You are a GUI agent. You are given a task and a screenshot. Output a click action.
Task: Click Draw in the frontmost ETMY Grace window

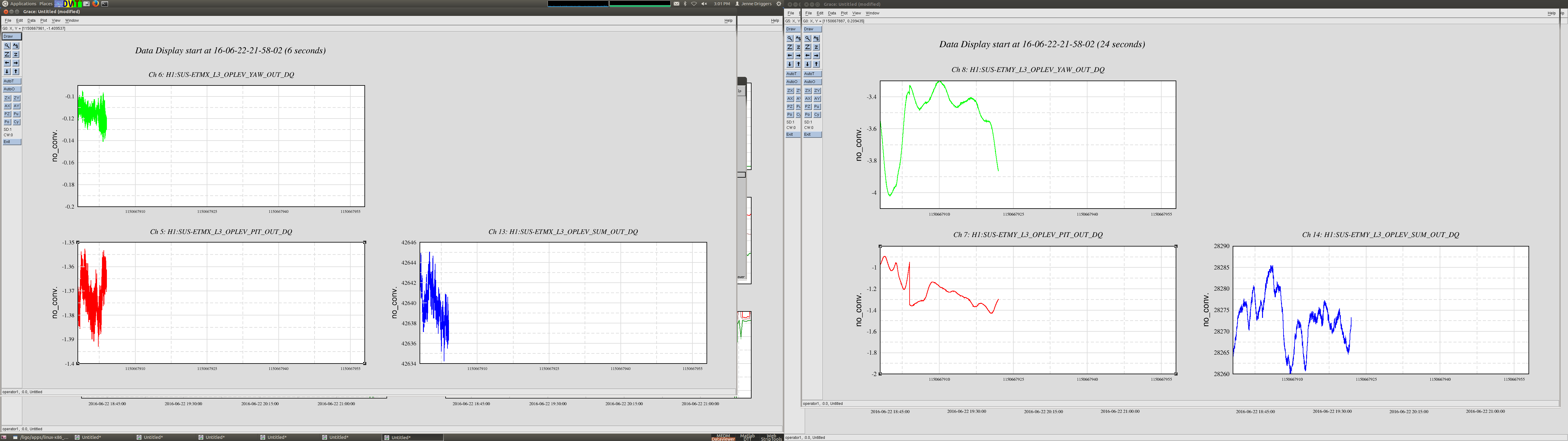pos(812,29)
